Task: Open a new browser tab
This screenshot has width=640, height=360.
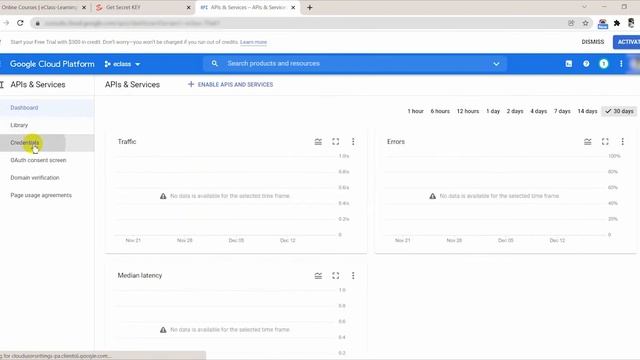Action: tap(310, 7)
